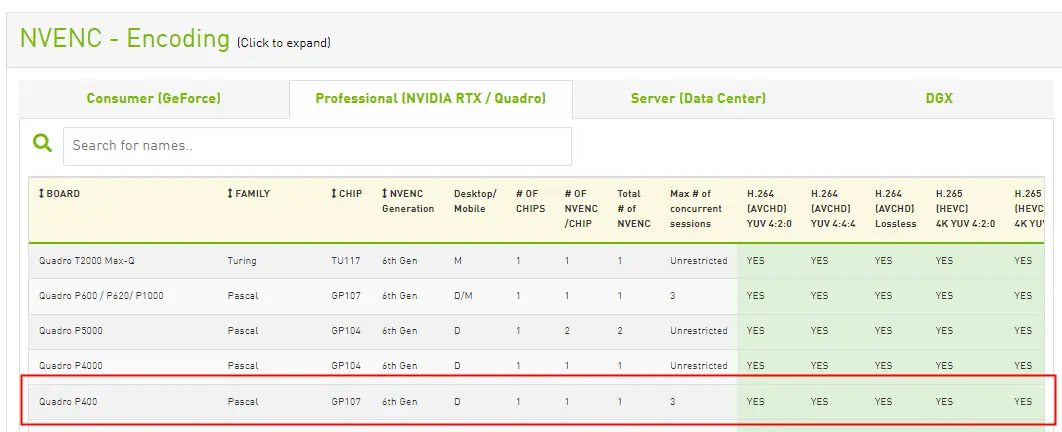Sort table by BOARD column arrow

41,194
